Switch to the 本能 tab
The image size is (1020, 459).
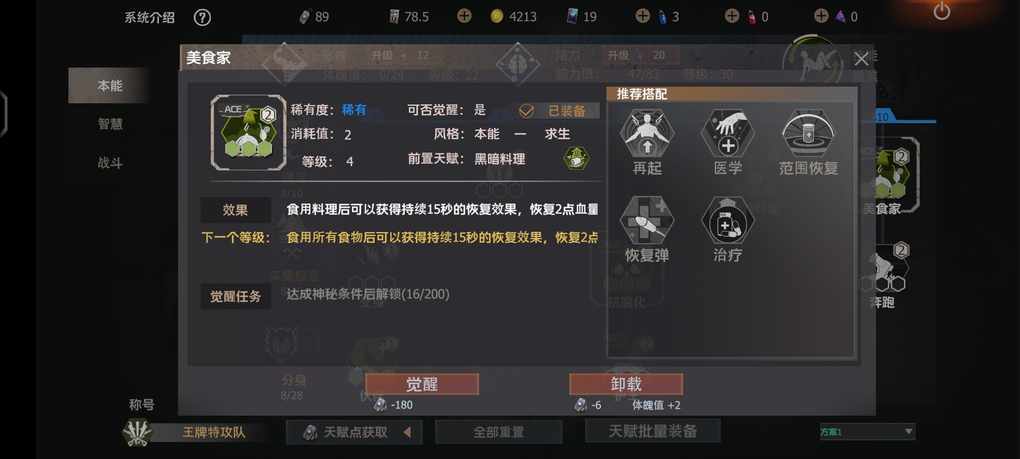109,85
